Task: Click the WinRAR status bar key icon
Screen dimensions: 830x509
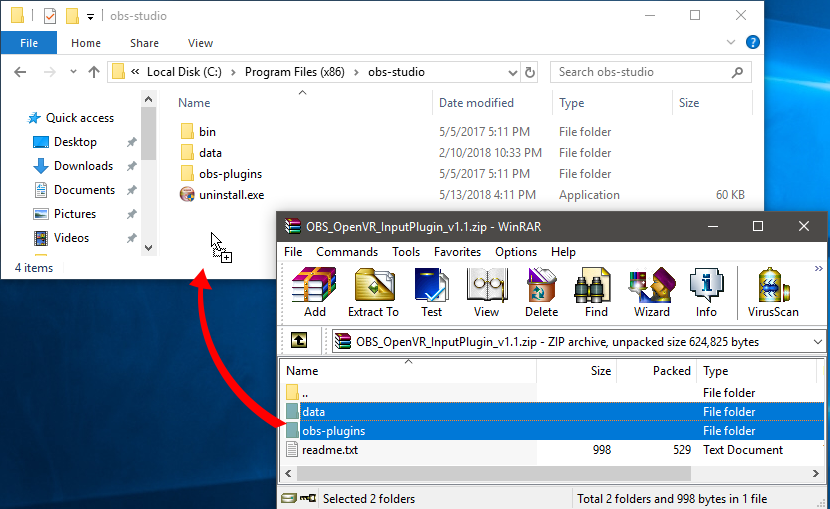Action: click(x=308, y=498)
